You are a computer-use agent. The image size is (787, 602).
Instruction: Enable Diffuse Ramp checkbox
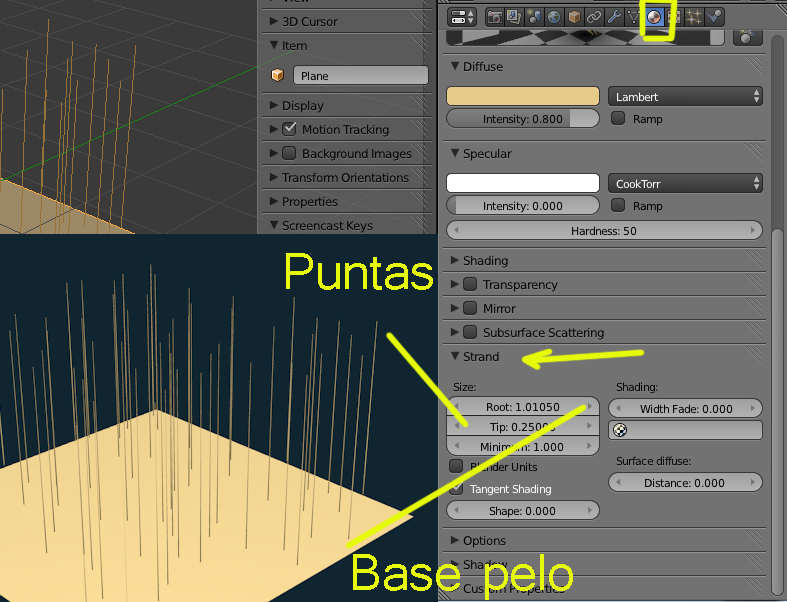coord(618,118)
